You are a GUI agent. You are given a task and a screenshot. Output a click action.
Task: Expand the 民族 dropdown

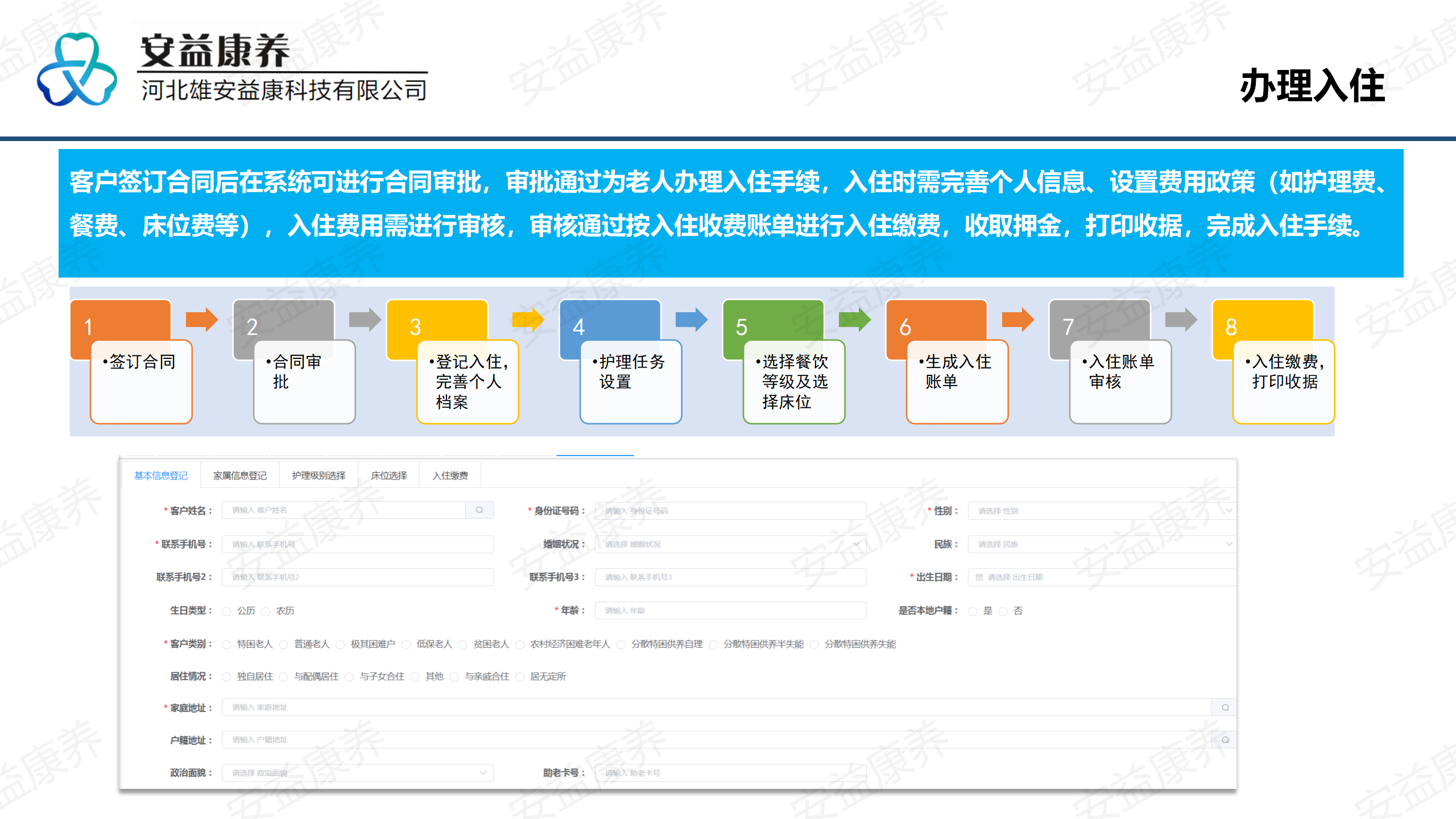coord(1102,544)
